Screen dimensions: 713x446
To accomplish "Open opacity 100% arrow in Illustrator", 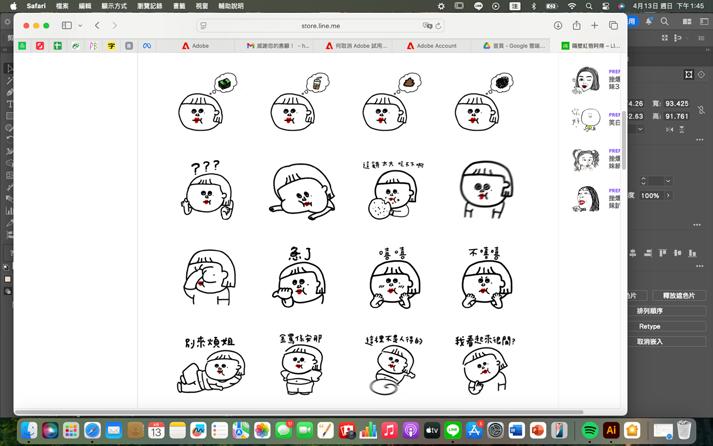I will (x=668, y=195).
